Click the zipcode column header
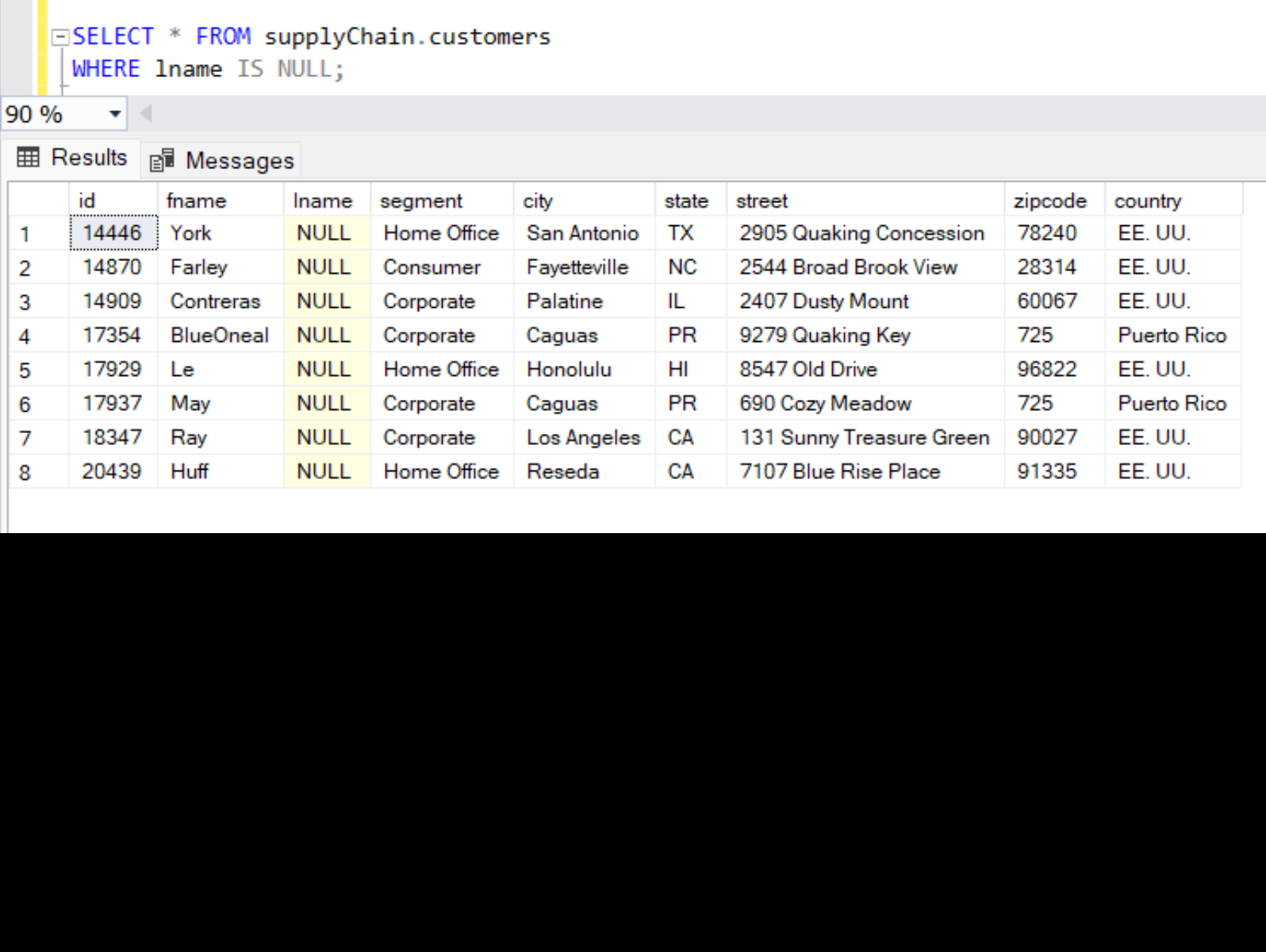Image resolution: width=1266 pixels, height=952 pixels. 1053,201
